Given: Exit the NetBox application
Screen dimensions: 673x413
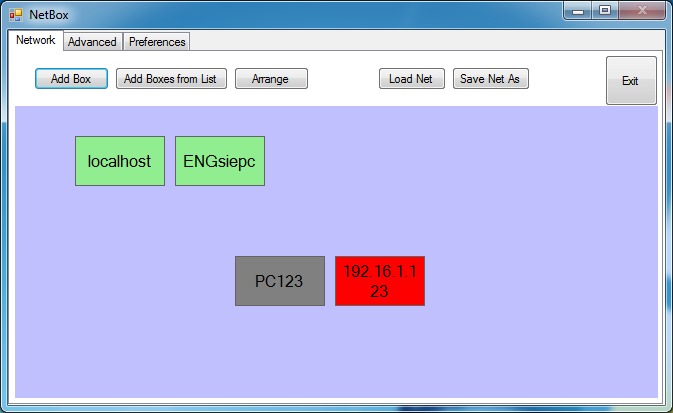Looking at the screenshot, I should click(x=631, y=81).
